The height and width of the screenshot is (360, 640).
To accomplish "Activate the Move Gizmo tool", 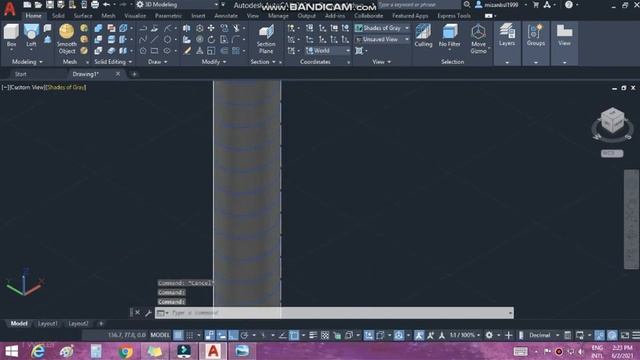I will [478, 39].
